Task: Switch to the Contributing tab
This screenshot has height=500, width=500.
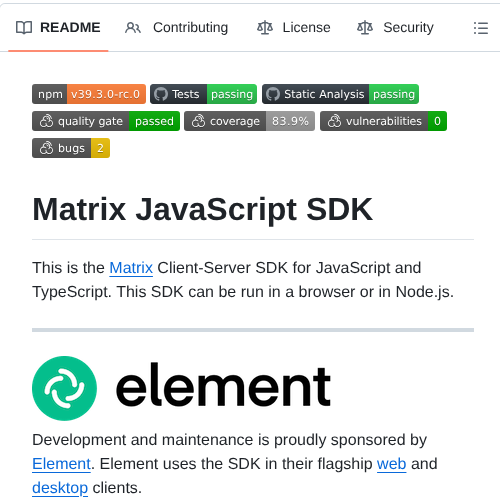Action: click(176, 28)
